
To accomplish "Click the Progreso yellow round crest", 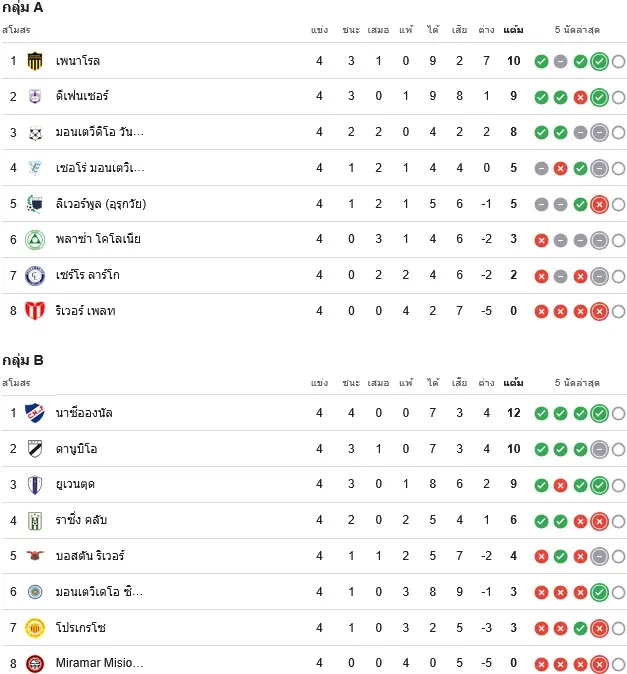I will (x=35, y=628).
